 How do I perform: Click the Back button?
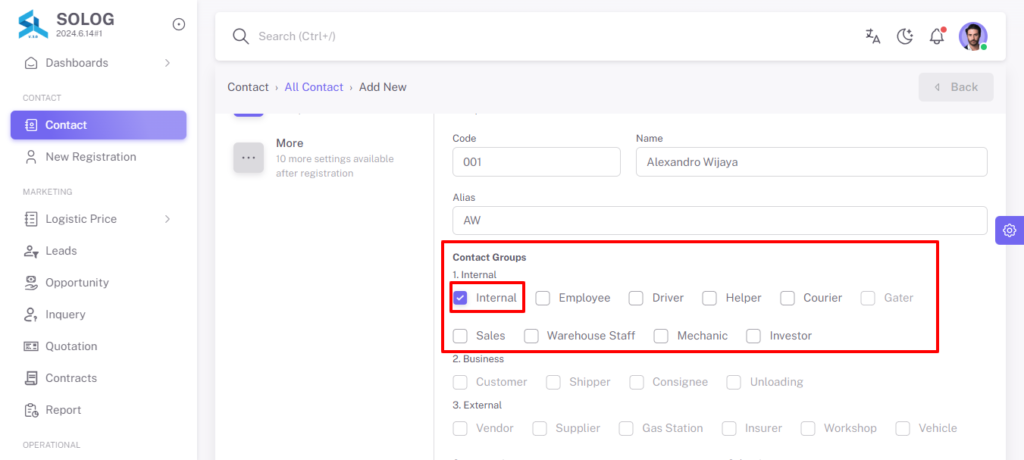point(956,87)
